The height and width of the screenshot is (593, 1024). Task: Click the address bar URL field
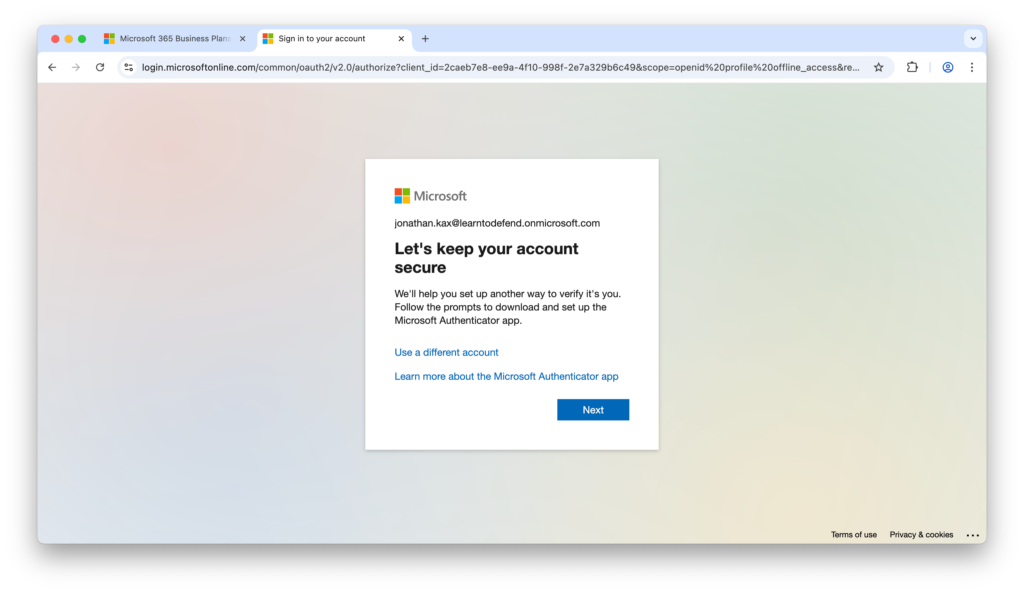click(500, 67)
